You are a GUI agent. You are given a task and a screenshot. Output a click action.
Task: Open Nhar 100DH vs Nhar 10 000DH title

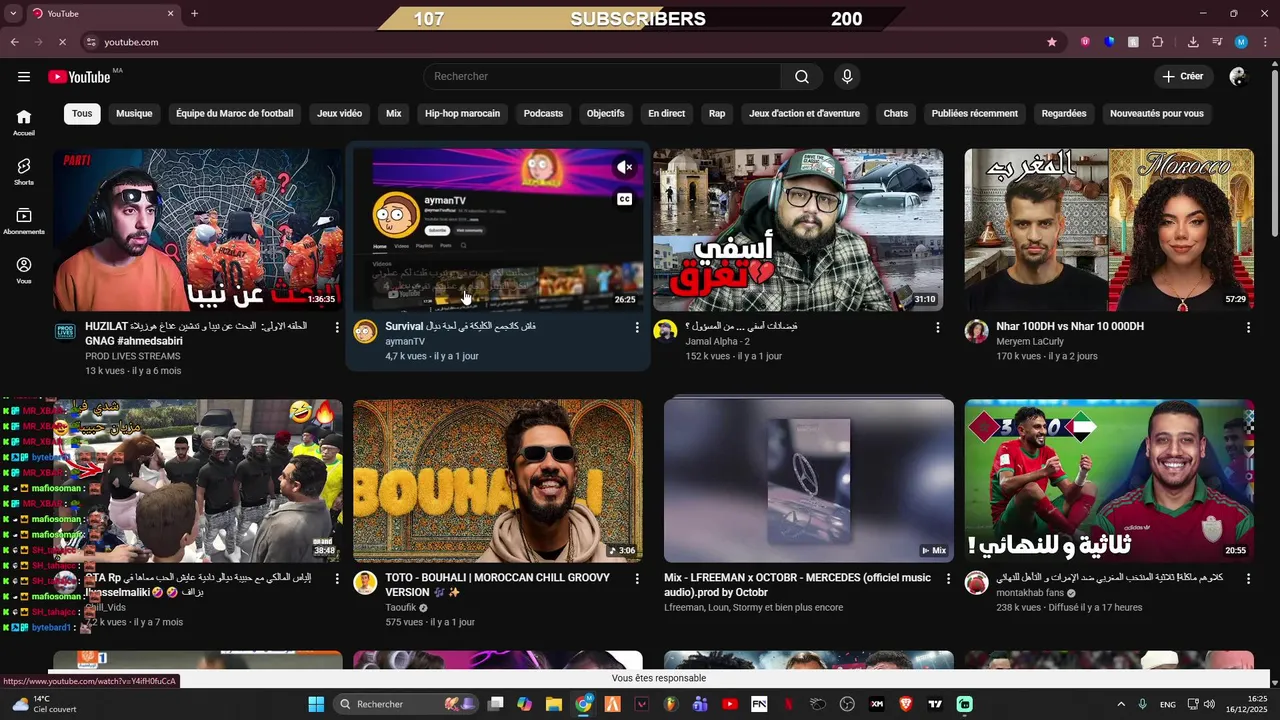point(1070,326)
